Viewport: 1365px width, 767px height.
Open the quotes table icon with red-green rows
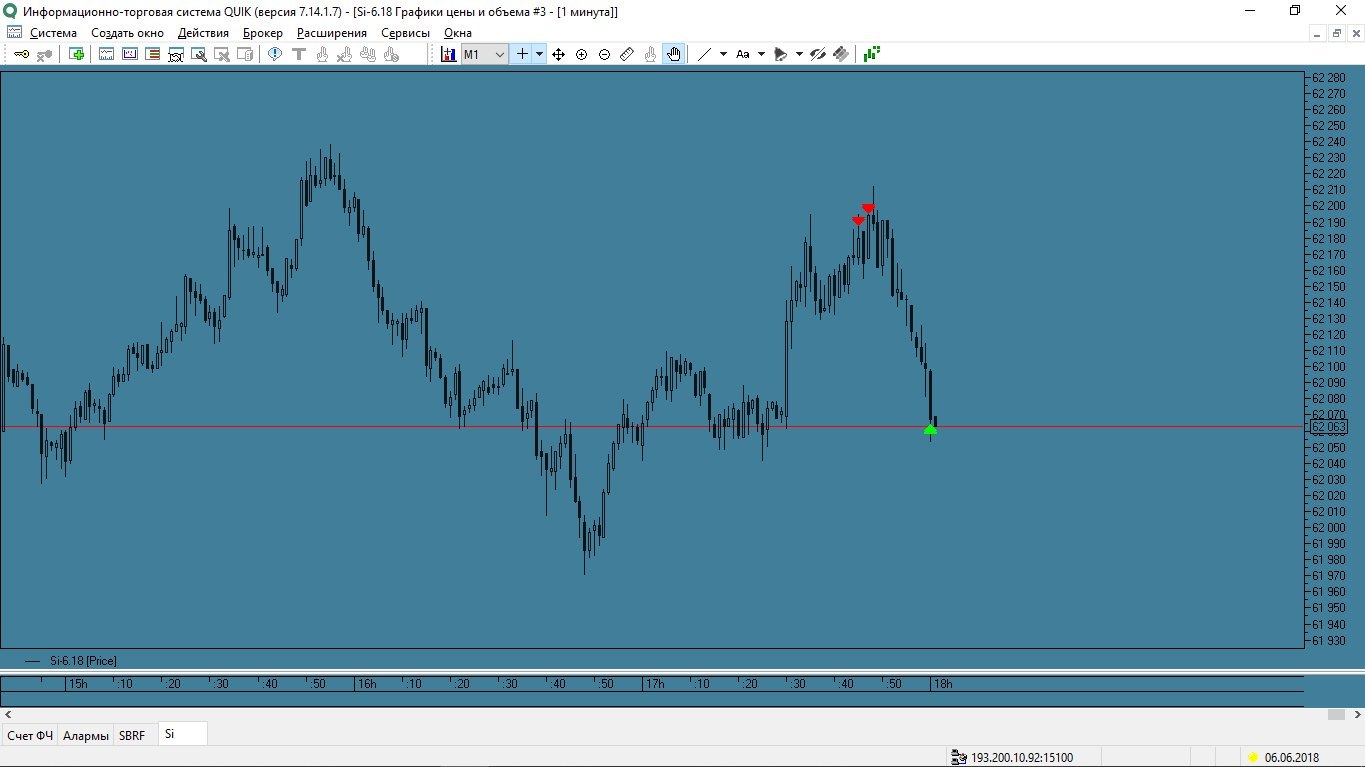[x=153, y=54]
